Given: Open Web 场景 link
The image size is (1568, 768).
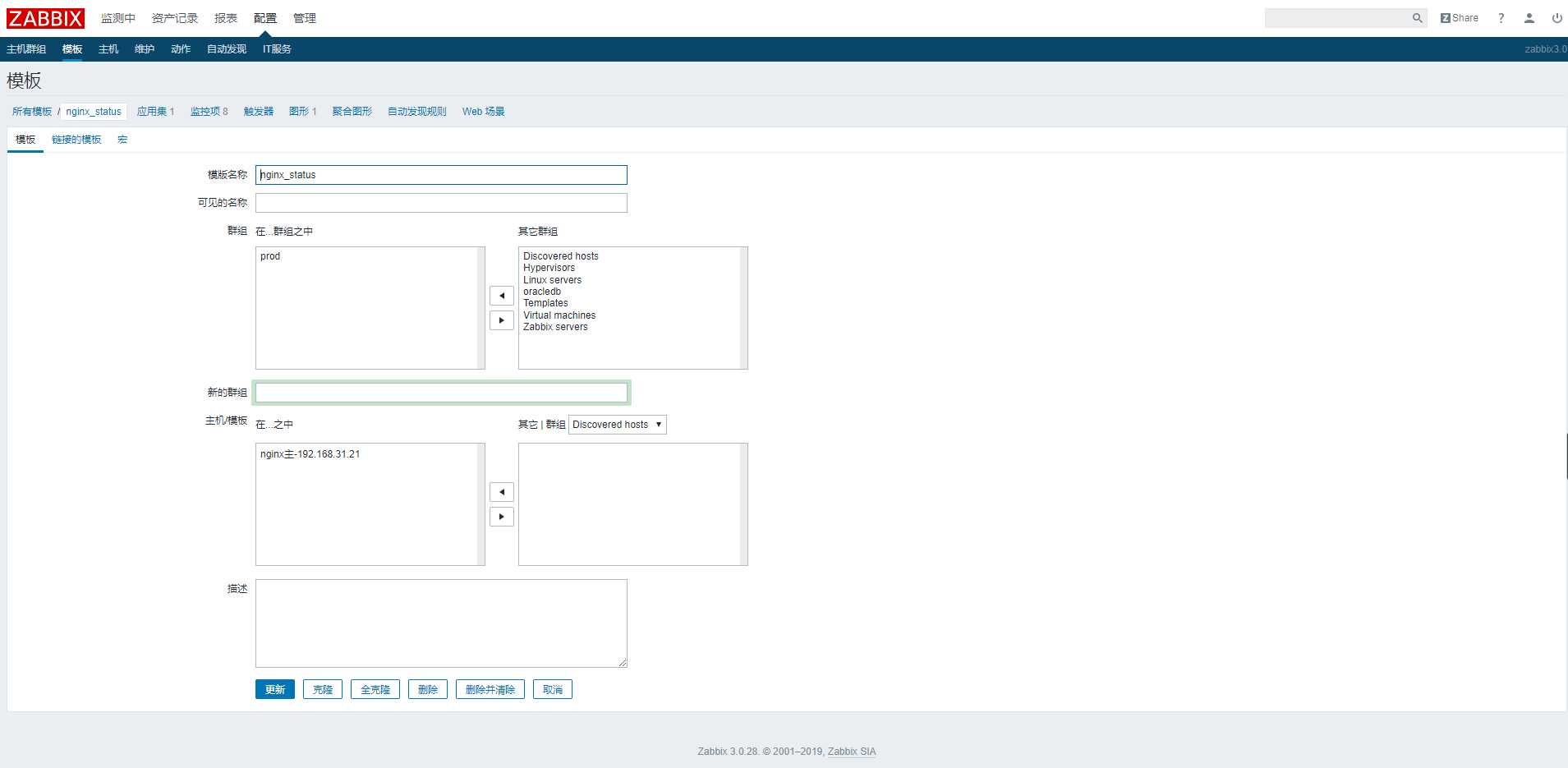Looking at the screenshot, I should coord(484,112).
